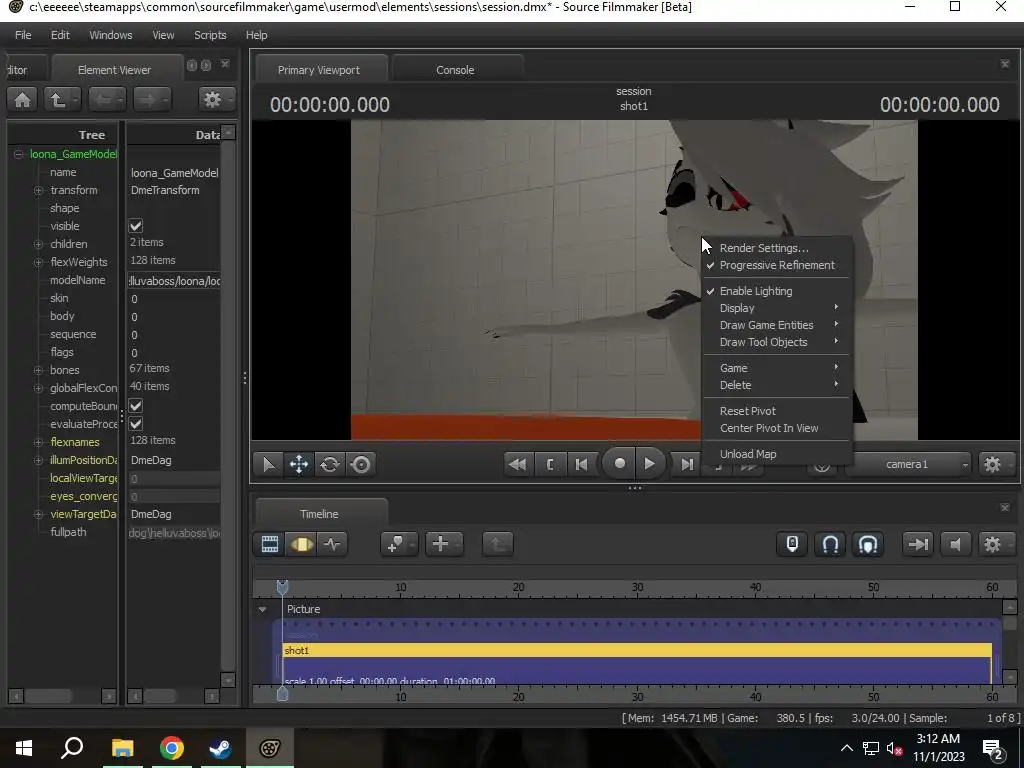Click the Data column vertical scrollbar
Viewport: 1024px width, 768px height.
[x=228, y=406]
